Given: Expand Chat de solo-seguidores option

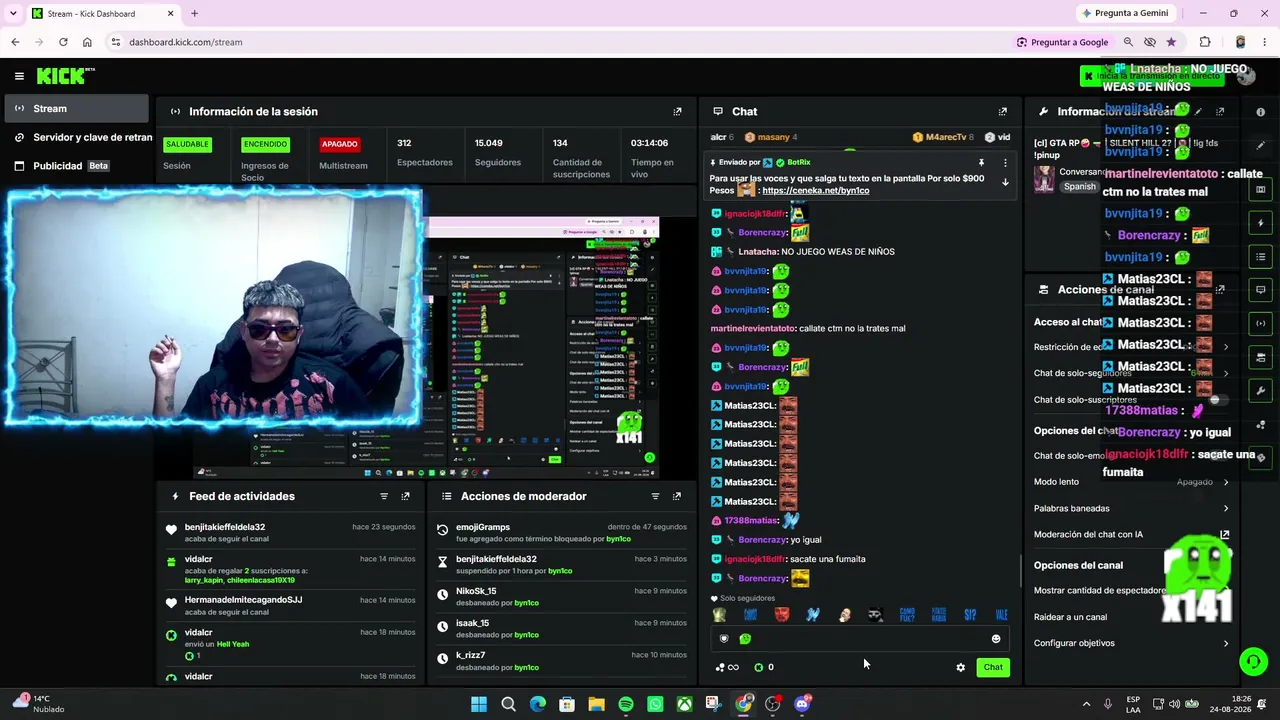Looking at the screenshot, I should [1226, 373].
